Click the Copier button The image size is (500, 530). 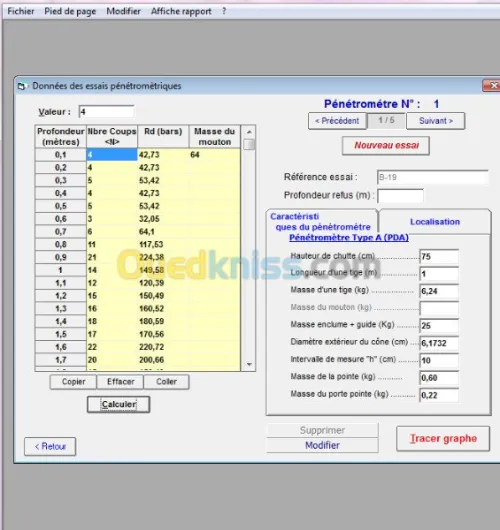click(x=73, y=382)
